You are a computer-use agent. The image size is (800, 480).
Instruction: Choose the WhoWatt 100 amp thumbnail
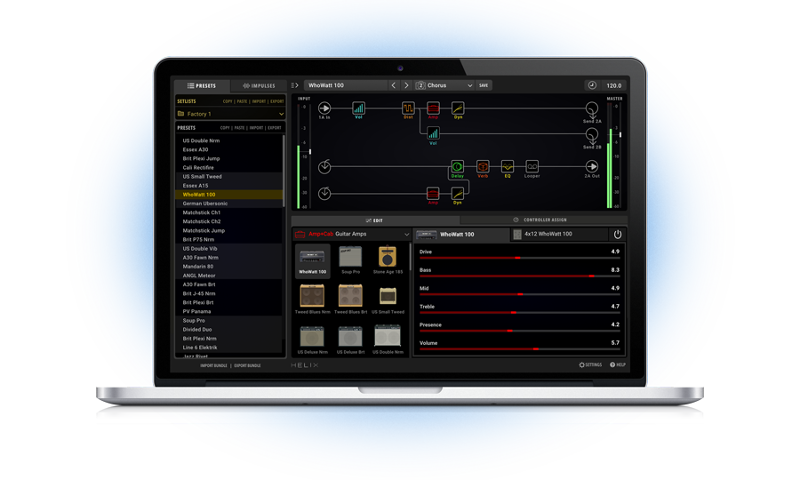312,260
